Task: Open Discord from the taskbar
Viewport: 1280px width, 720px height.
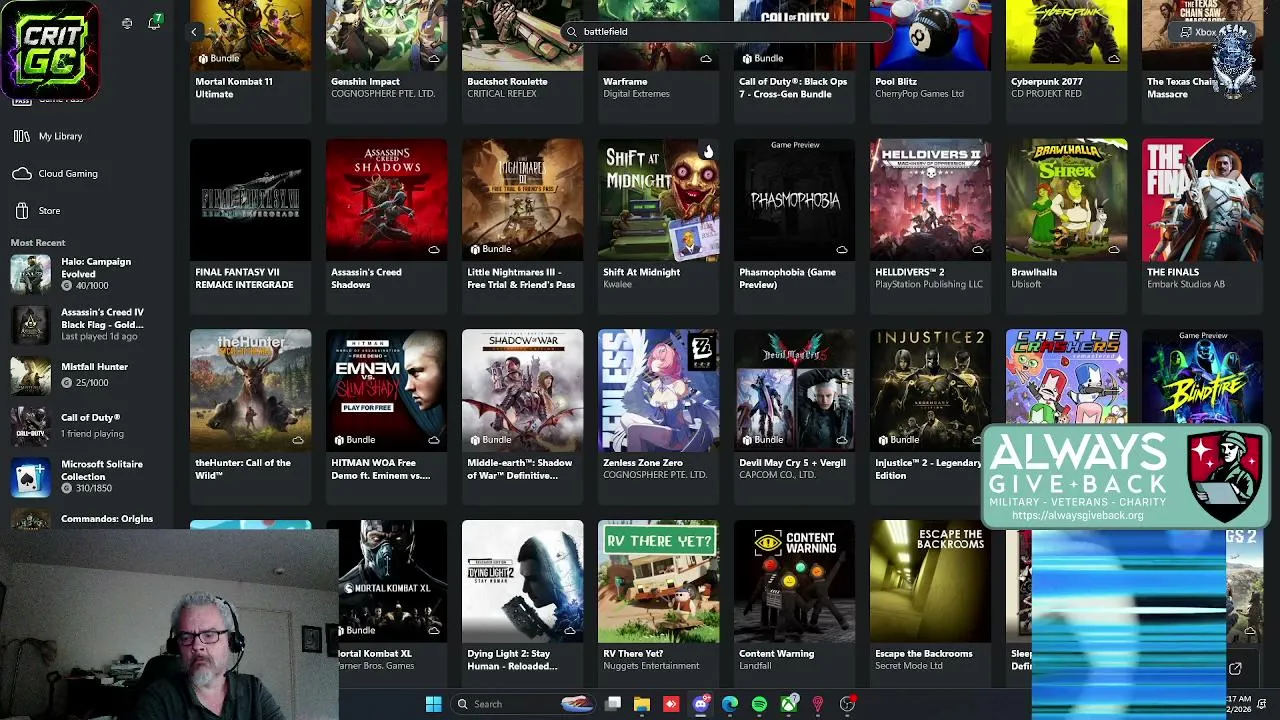Action: click(700, 704)
